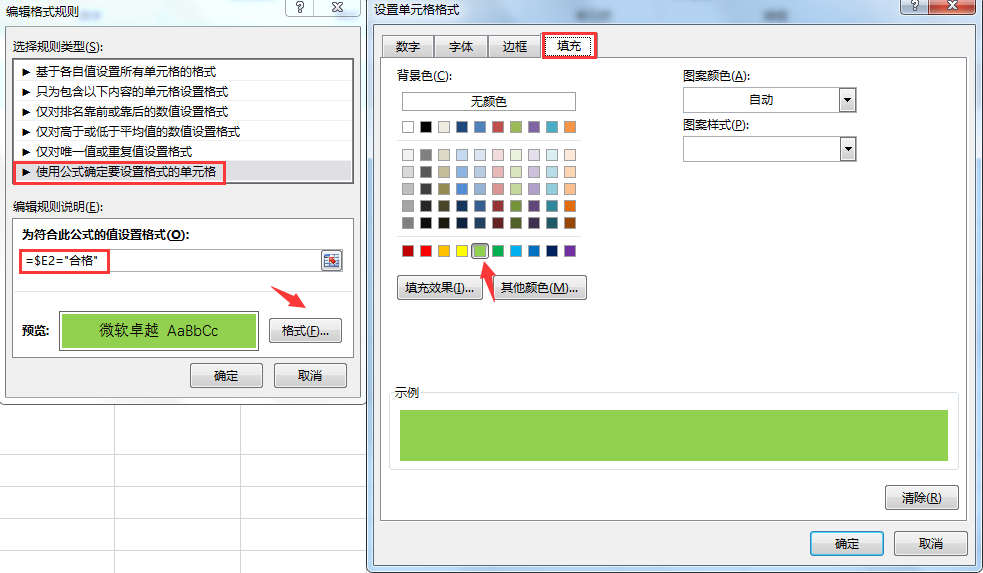
Task: Click the help button in the 编辑格式规则 title bar
Action: 300,7
